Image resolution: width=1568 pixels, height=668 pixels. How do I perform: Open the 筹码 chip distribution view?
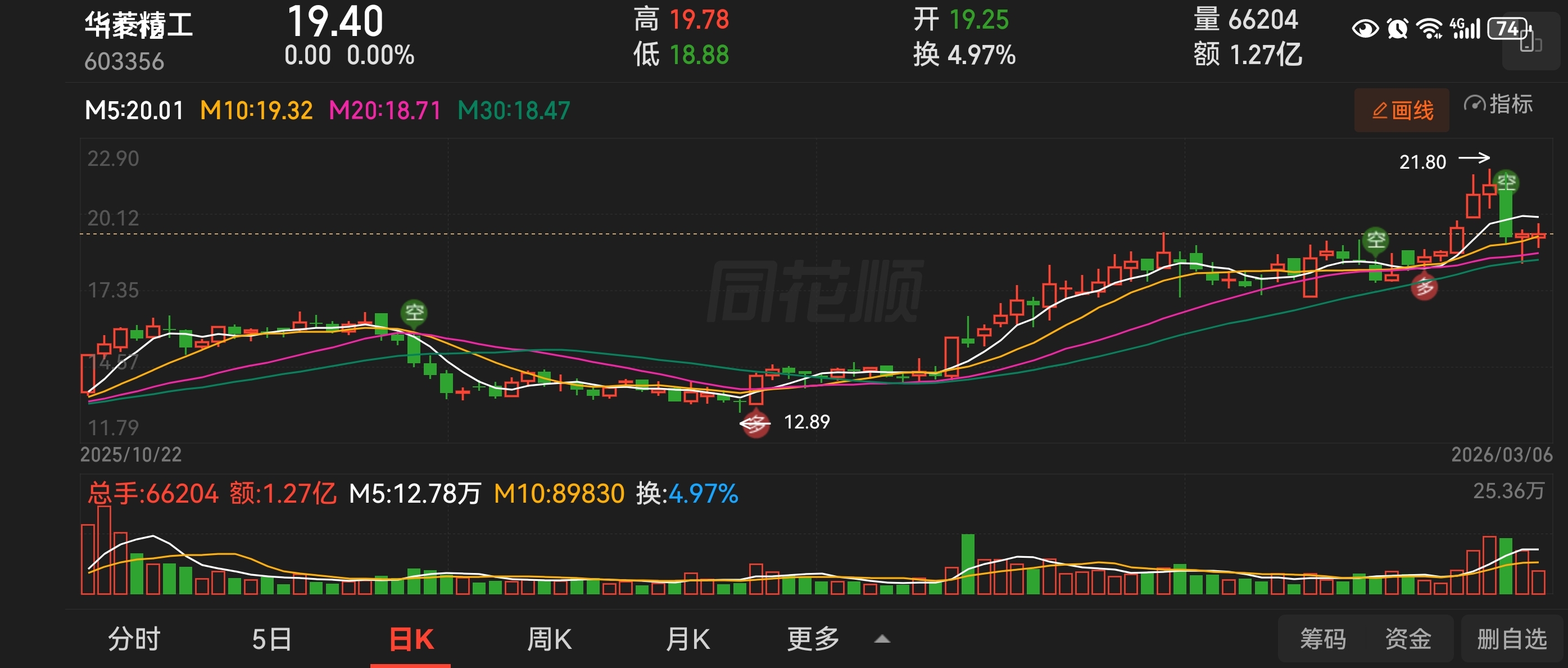click(1323, 639)
